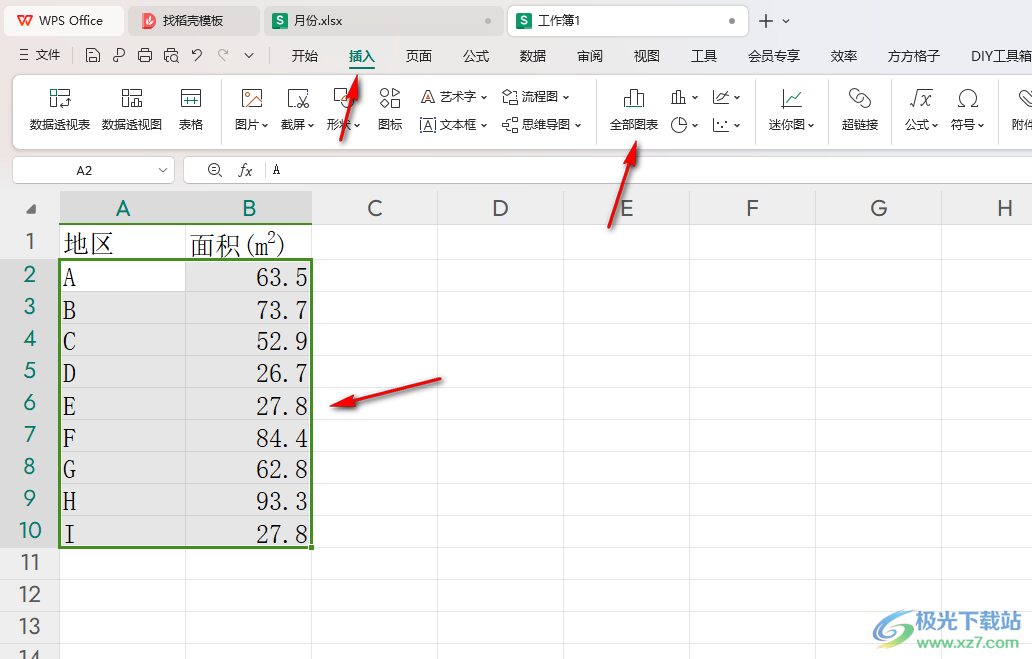Switch to the View (视图) tab

tap(646, 56)
